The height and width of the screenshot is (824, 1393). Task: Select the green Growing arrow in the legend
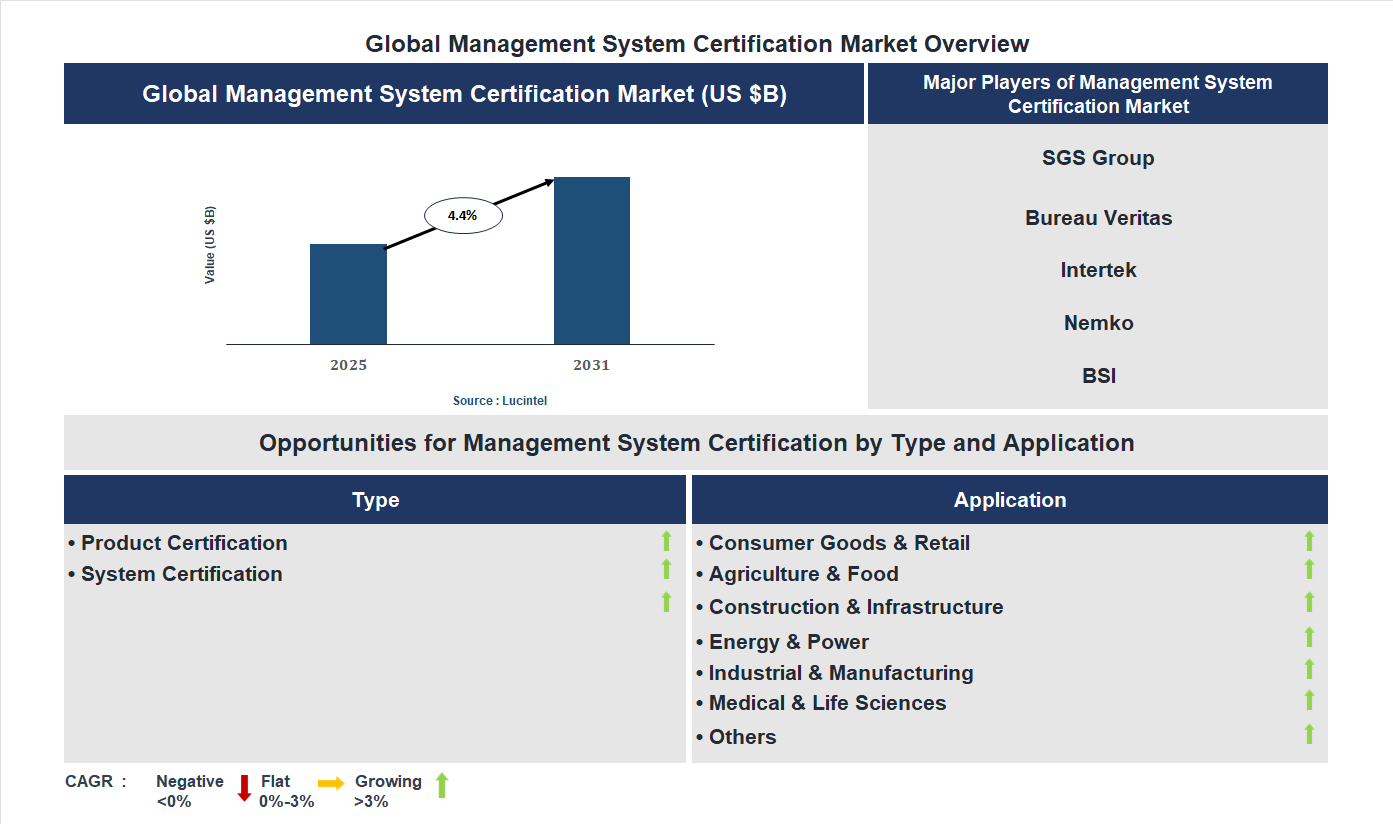click(x=442, y=789)
